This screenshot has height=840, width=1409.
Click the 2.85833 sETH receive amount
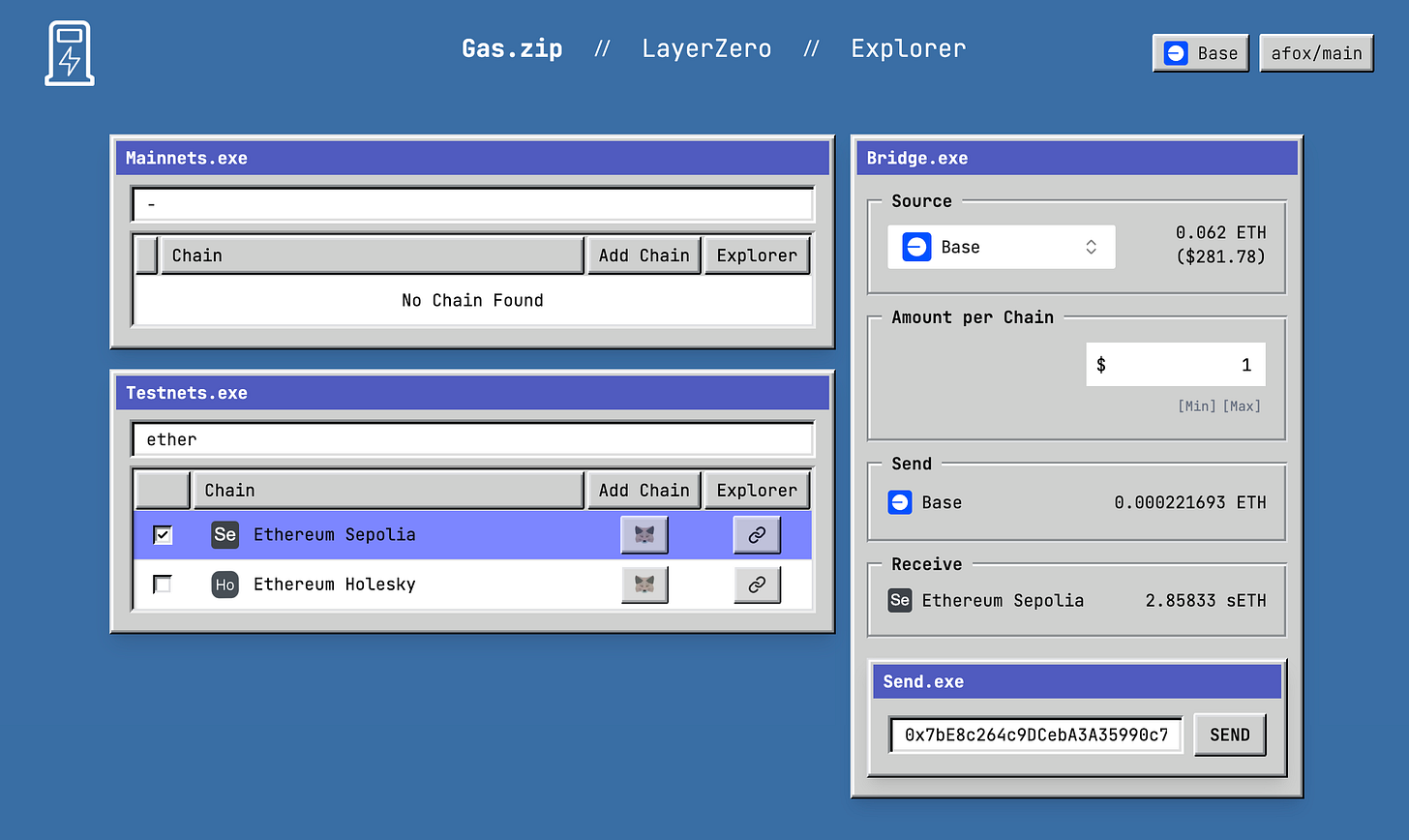[1206, 600]
